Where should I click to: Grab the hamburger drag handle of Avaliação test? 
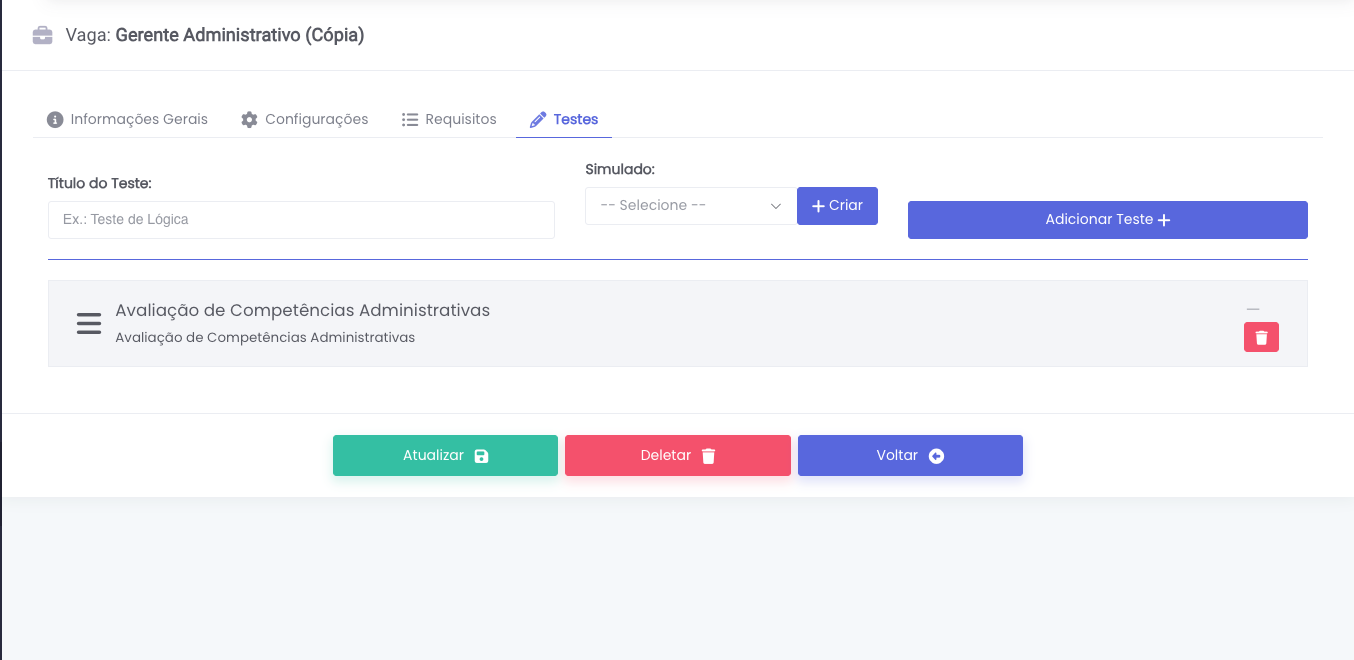(x=89, y=324)
